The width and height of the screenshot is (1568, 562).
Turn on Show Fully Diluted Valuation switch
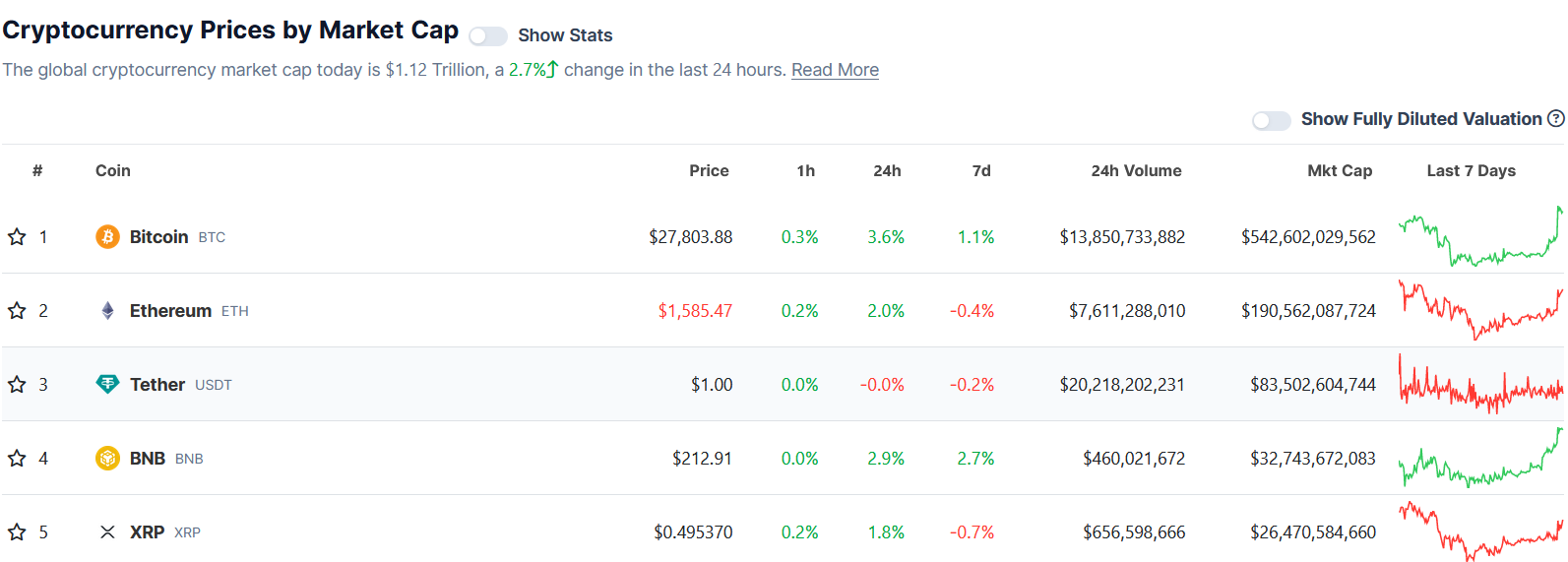[1271, 120]
